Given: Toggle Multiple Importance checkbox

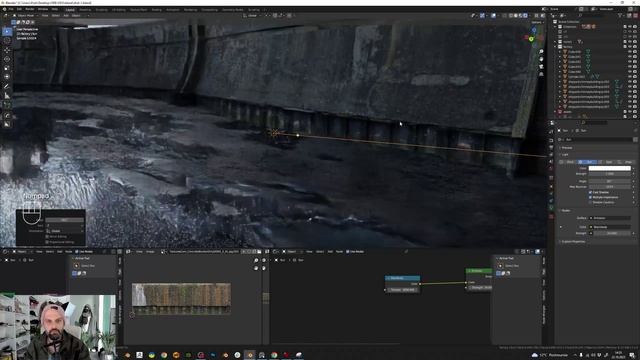Looking at the screenshot, I should (x=590, y=197).
